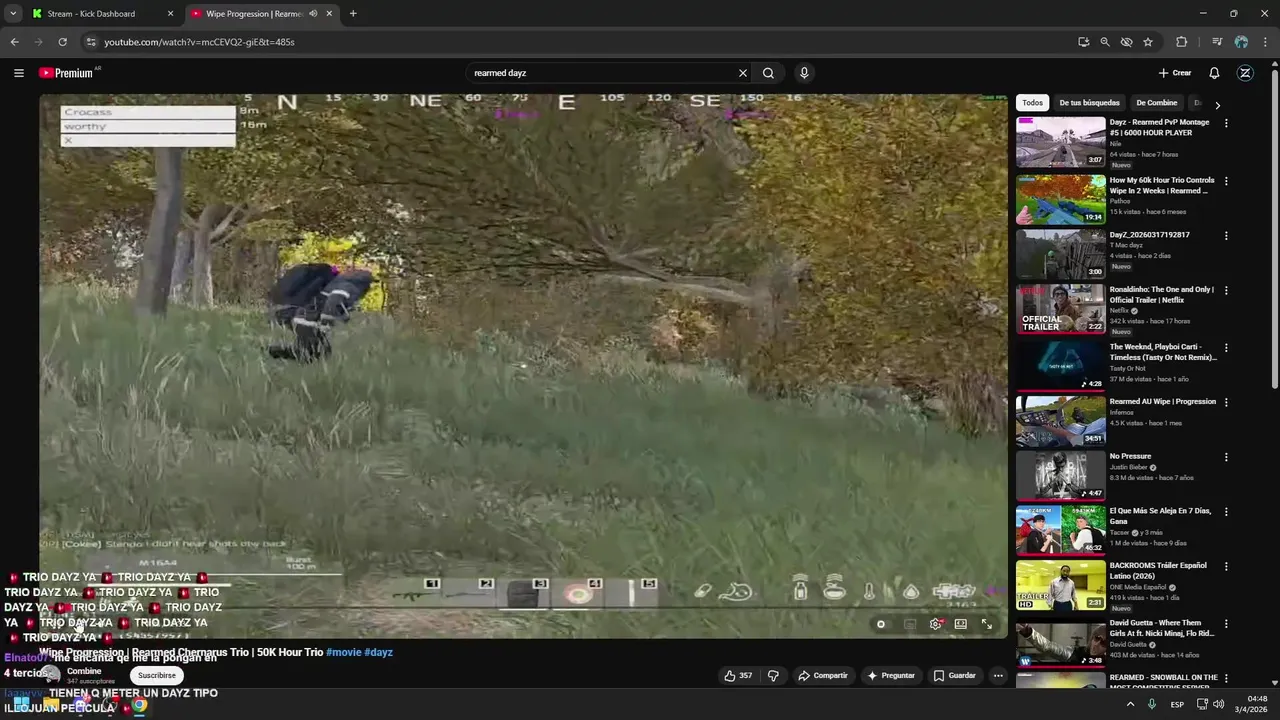
Task: Open zoom level magnifier in address bar
Action: tap(1105, 42)
